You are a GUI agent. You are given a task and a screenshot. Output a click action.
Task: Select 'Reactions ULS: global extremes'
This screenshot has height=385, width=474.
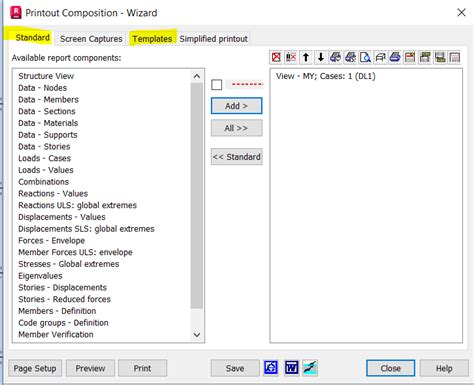tap(78, 205)
